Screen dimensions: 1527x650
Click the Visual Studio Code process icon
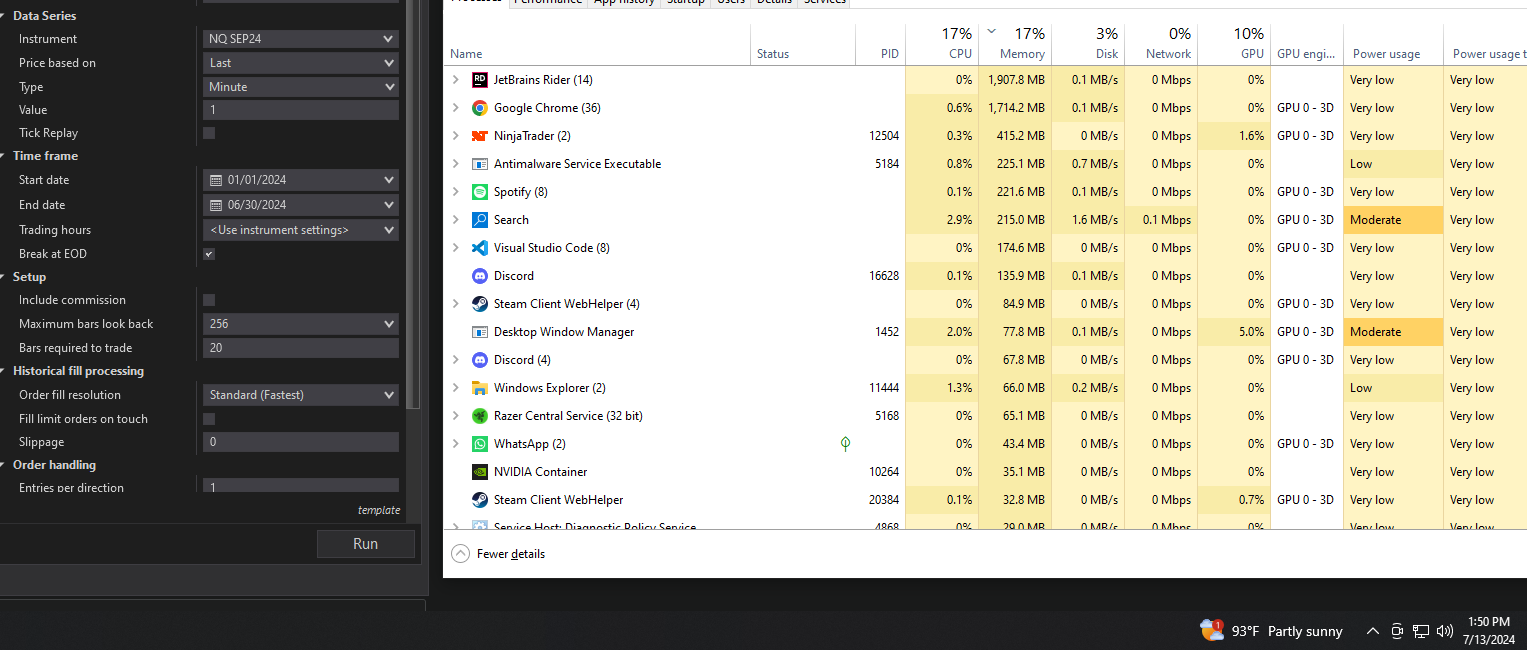tap(480, 248)
